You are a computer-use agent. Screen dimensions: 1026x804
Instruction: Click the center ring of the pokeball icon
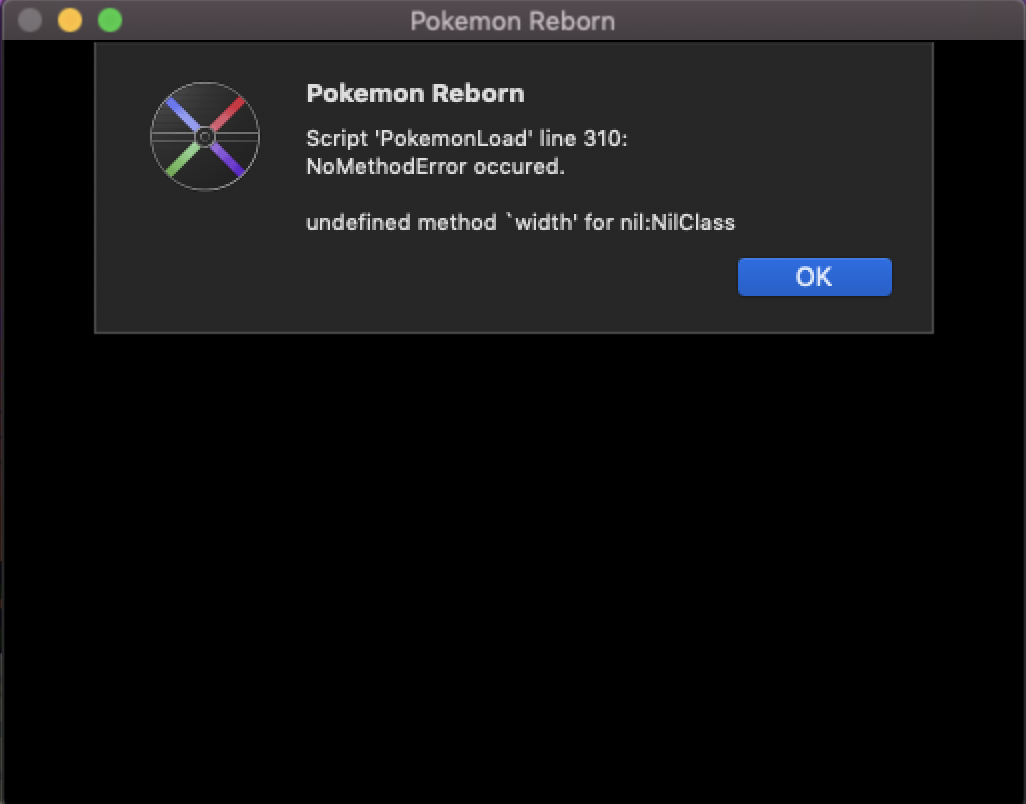point(205,137)
